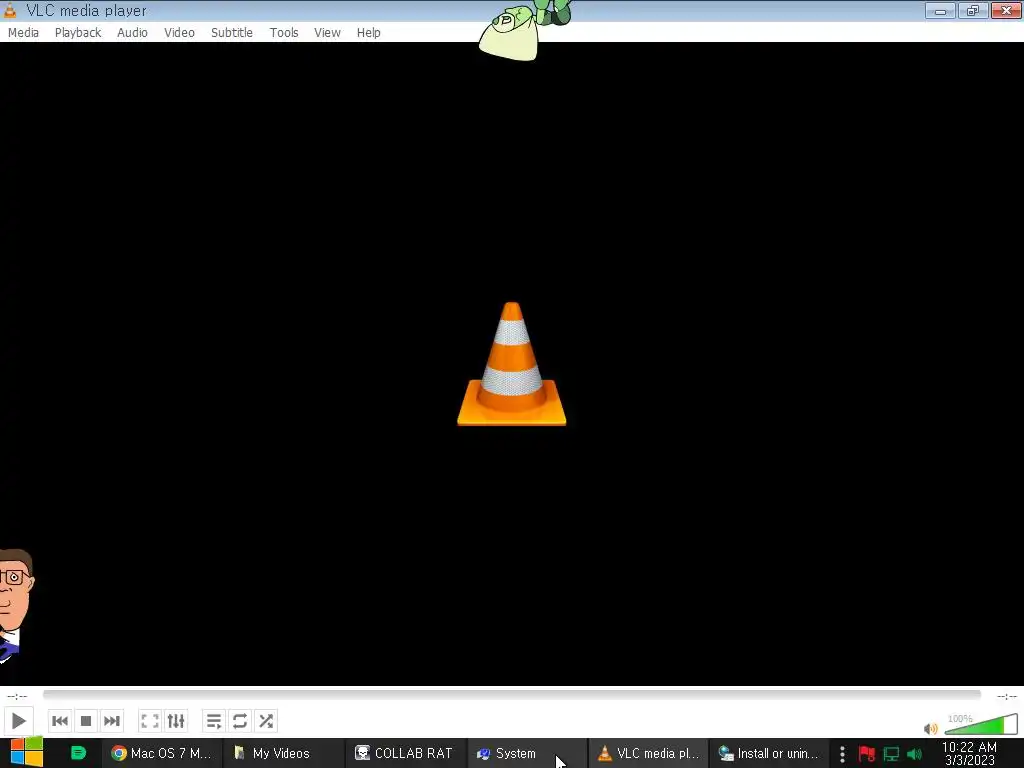The width and height of the screenshot is (1024, 768).
Task: Toggle loop repeat mode
Action: pyautogui.click(x=240, y=721)
